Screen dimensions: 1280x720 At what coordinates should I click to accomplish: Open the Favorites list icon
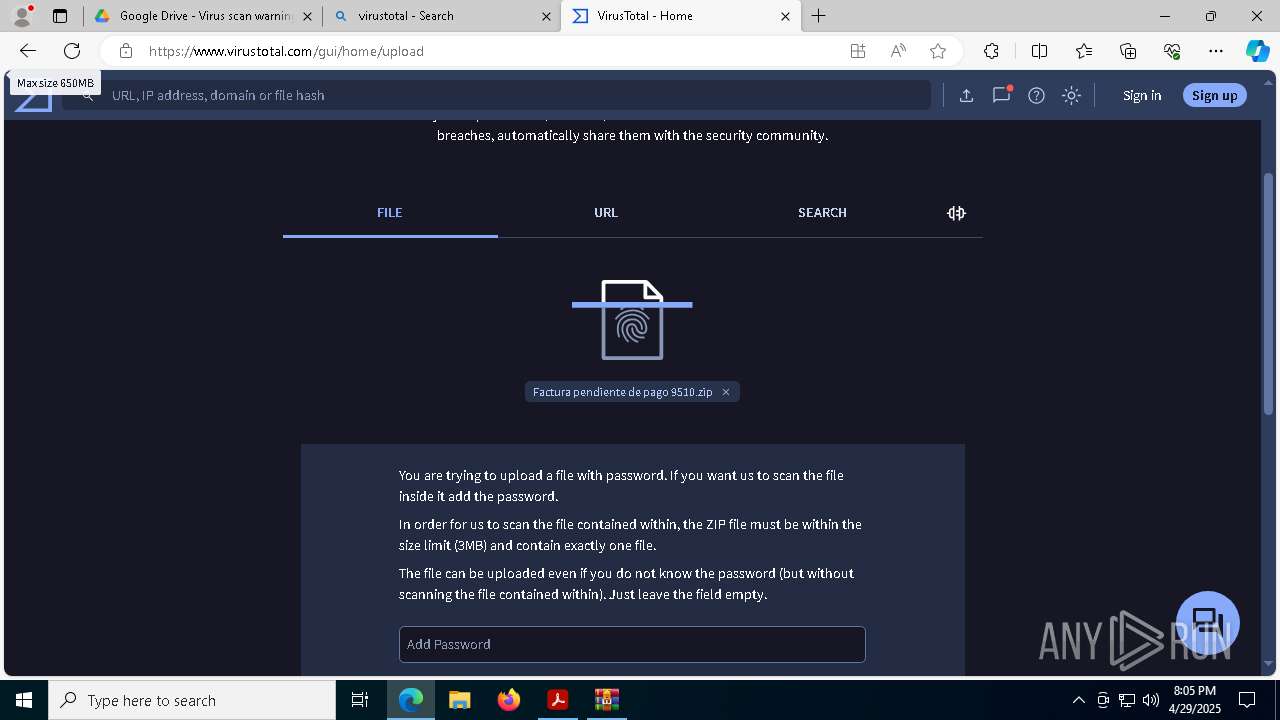click(1084, 51)
